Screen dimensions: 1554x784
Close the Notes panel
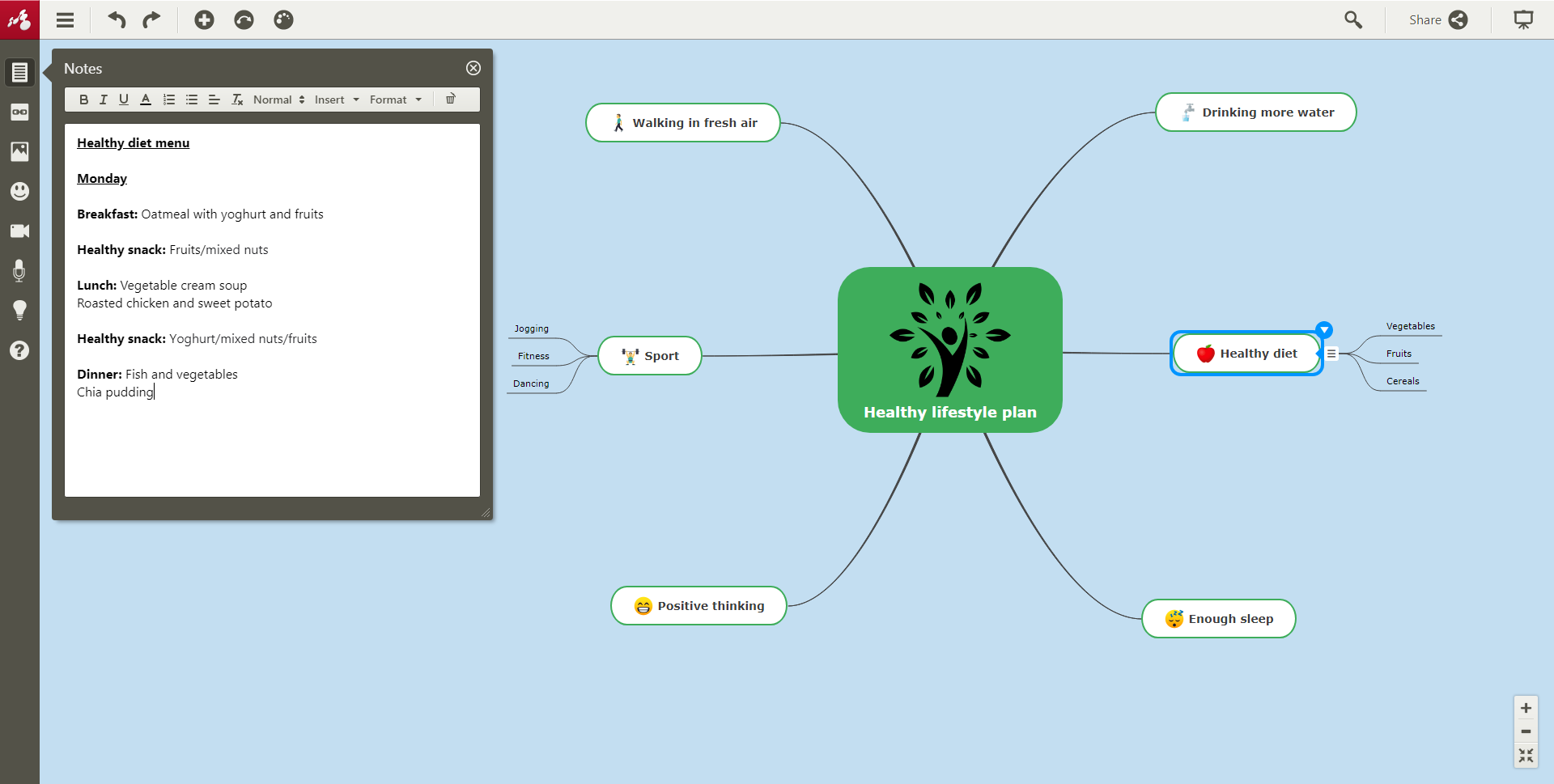pyautogui.click(x=473, y=68)
